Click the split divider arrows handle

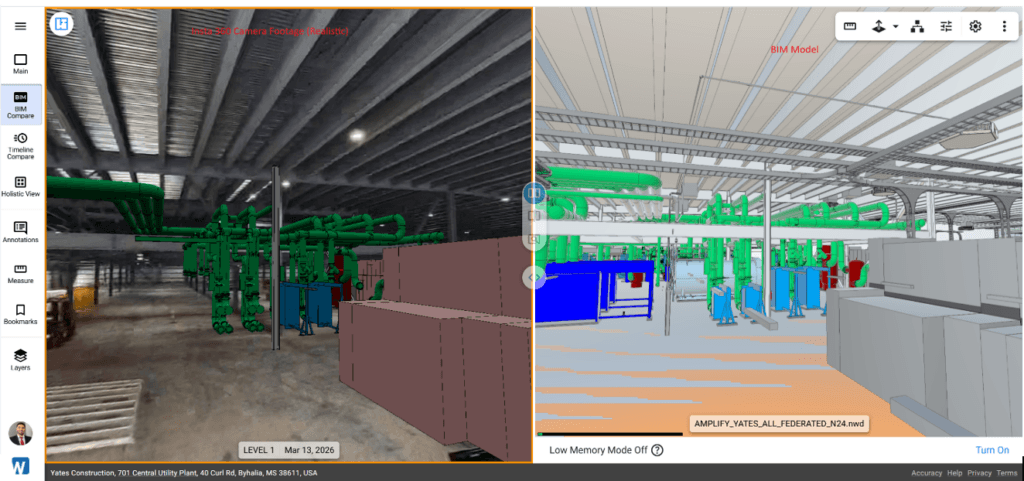(534, 277)
